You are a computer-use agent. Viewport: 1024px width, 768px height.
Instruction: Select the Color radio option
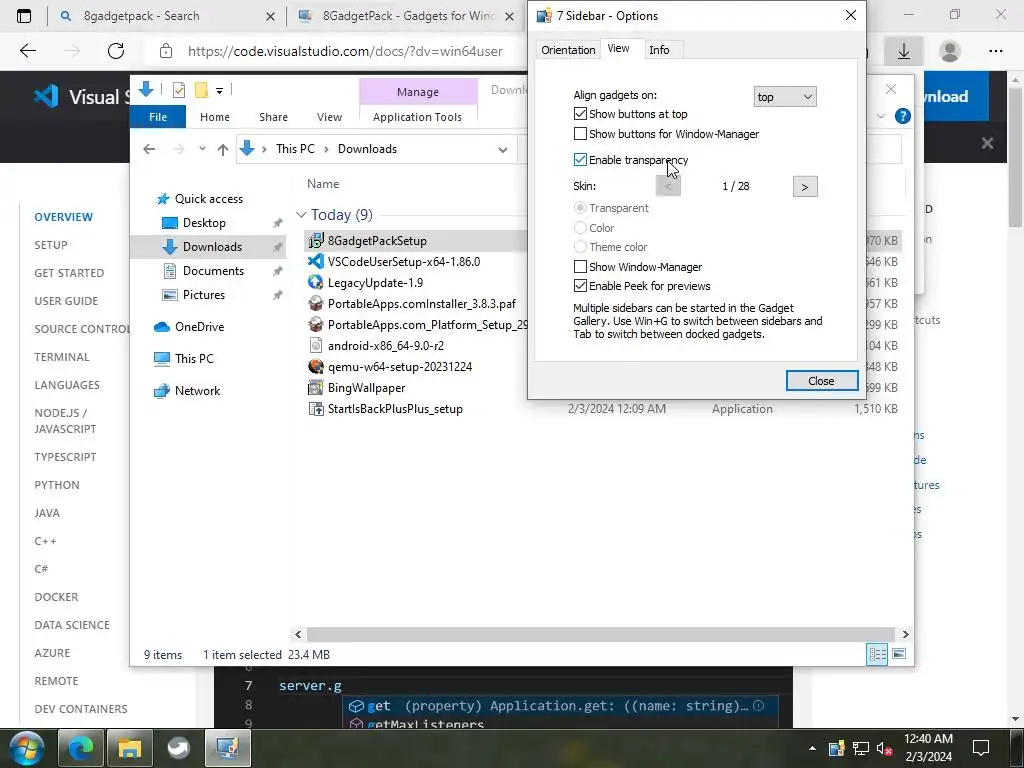(x=580, y=228)
